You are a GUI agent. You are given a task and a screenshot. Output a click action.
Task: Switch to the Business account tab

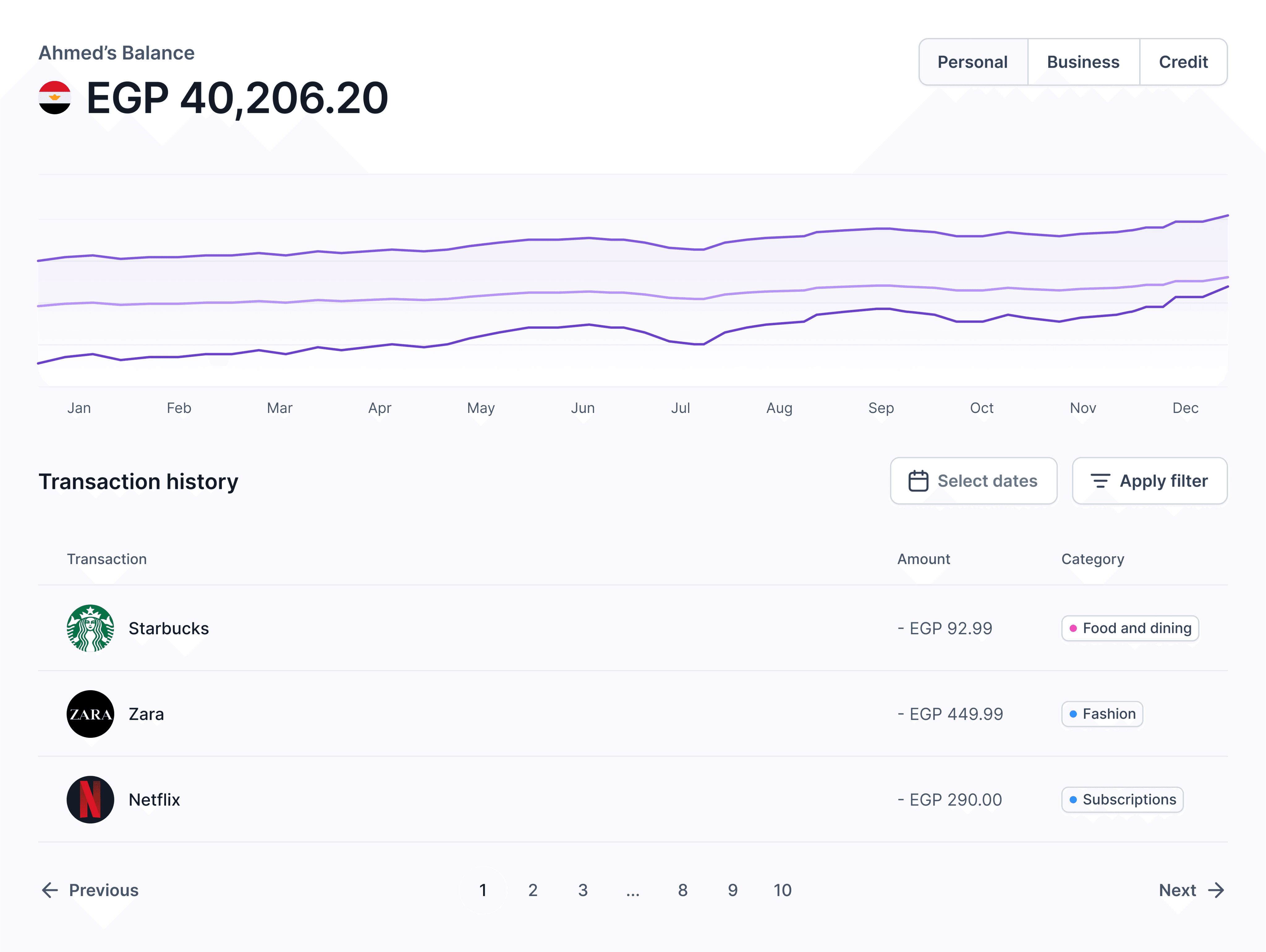pos(1083,62)
